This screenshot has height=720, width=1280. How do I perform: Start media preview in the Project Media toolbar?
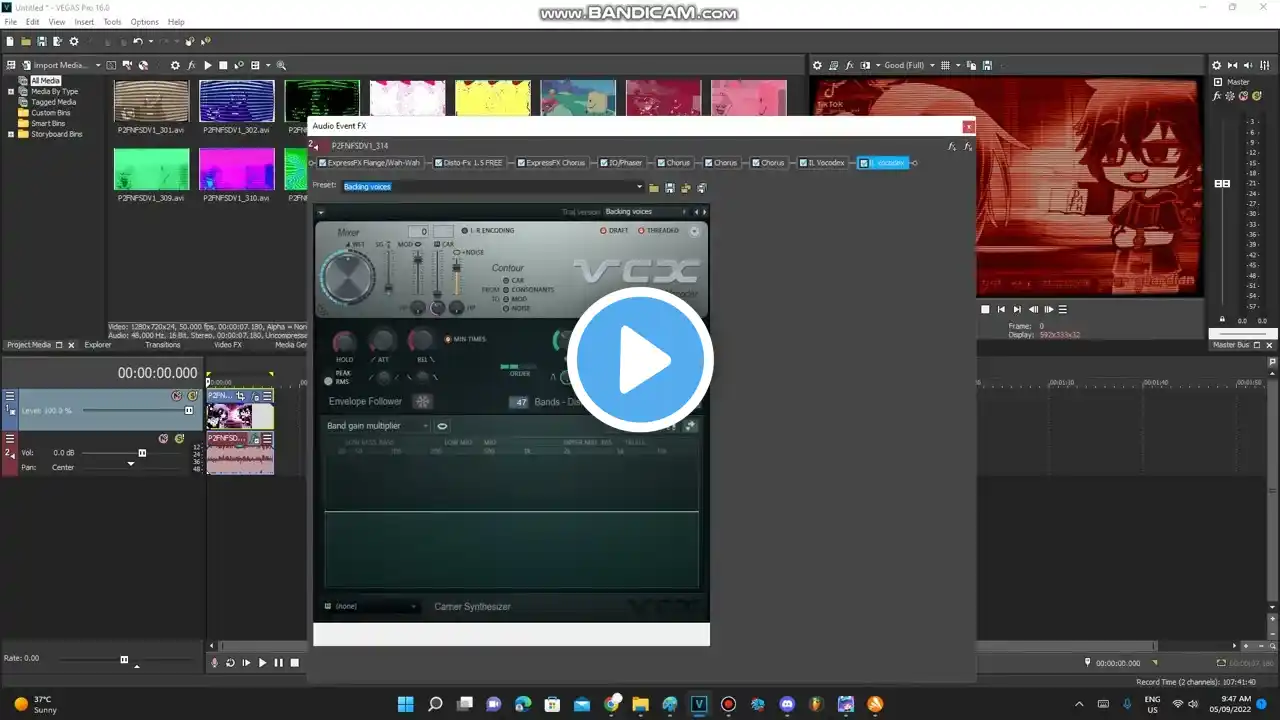point(208,65)
